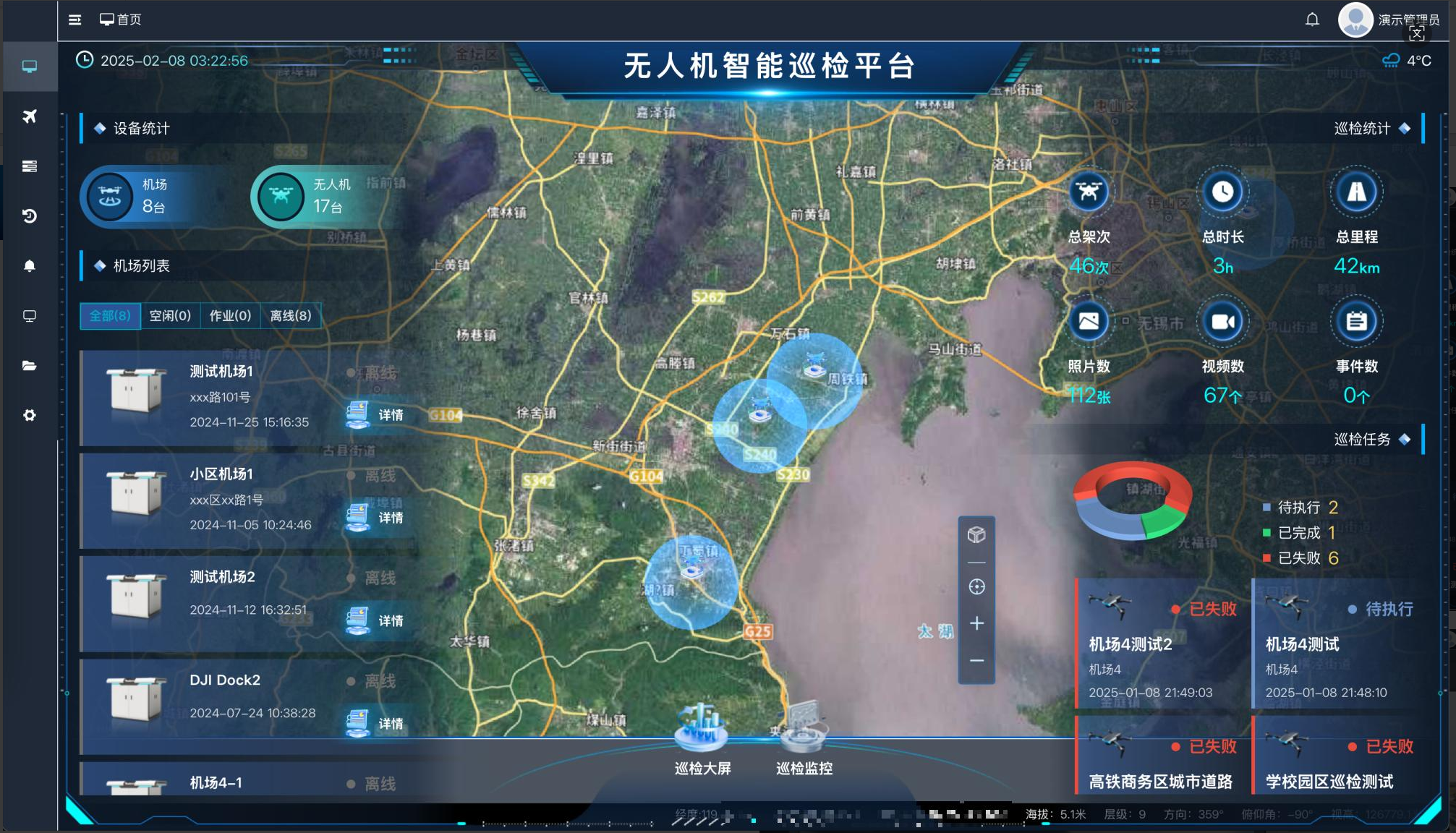Open the 机场4测试2 task card
Image resolution: width=1456 pixels, height=833 pixels.
pos(1160,644)
